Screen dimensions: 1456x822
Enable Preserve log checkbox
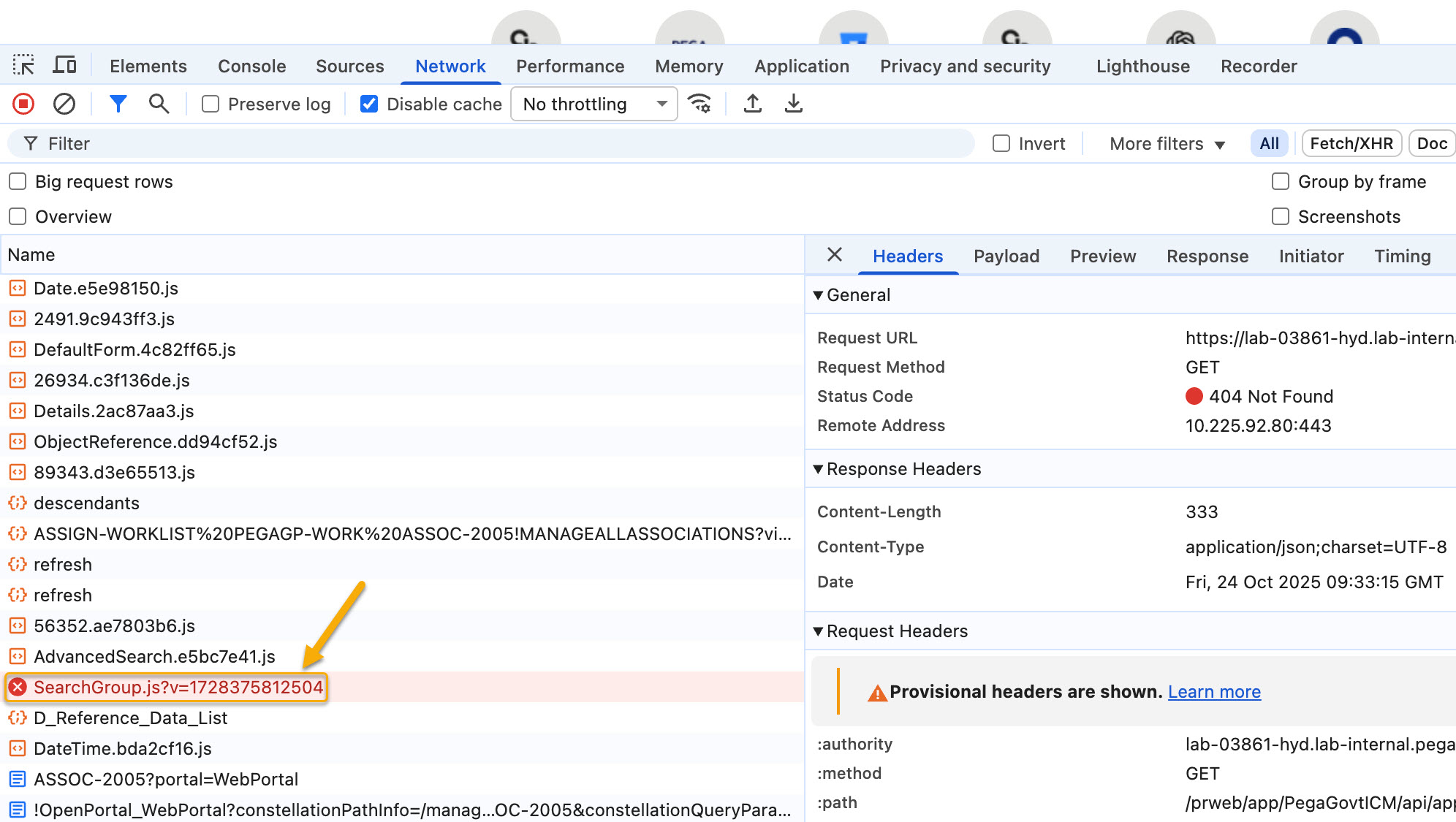click(211, 104)
